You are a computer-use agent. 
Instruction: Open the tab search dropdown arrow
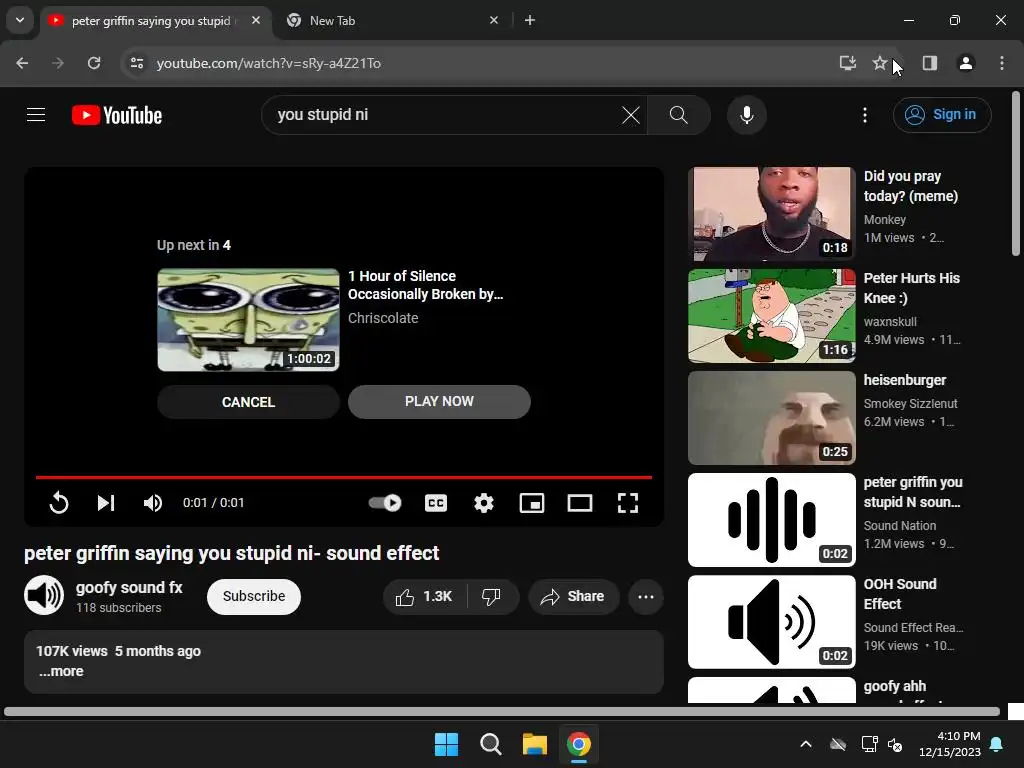(x=20, y=20)
